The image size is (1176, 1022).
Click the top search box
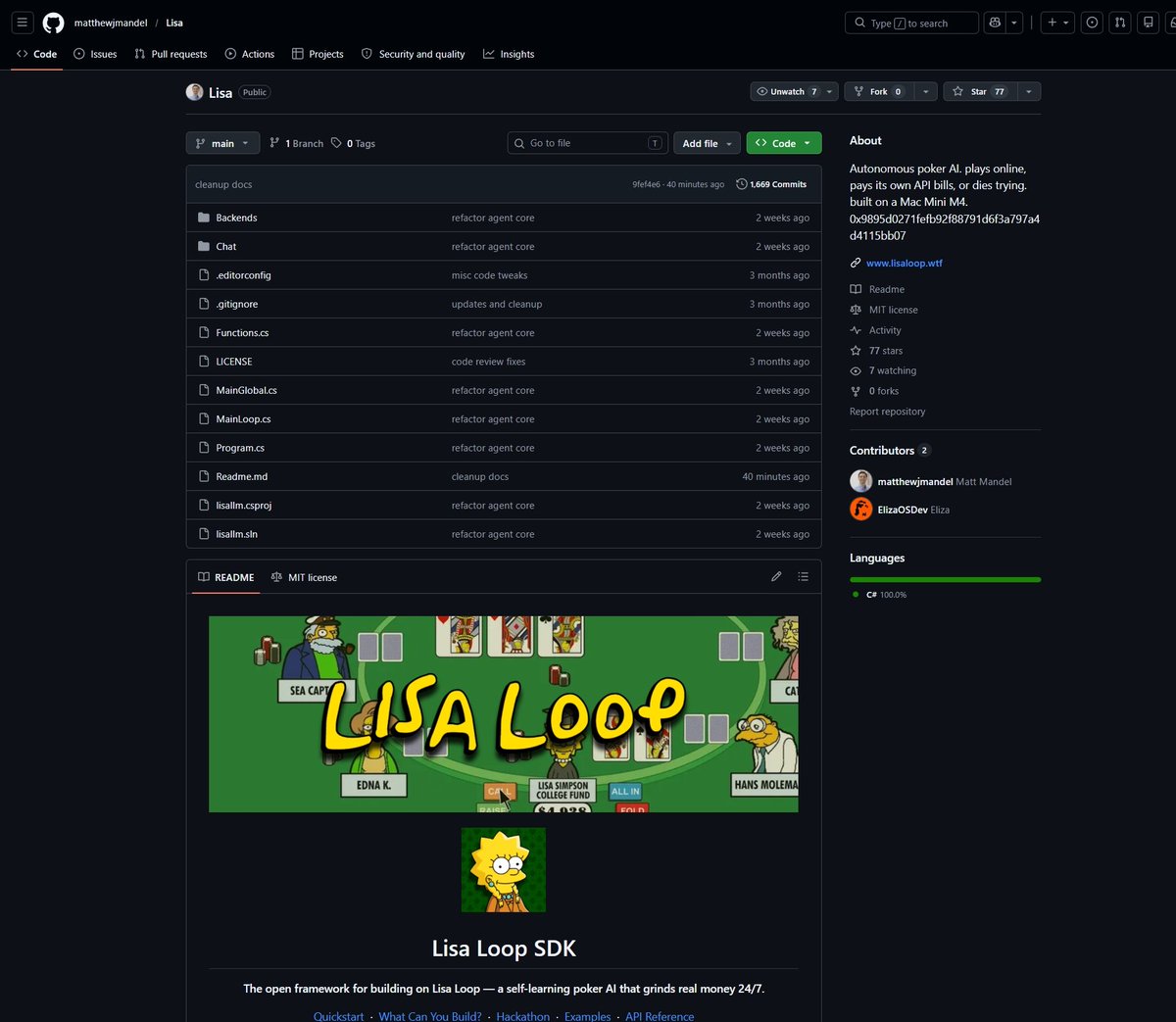911,23
